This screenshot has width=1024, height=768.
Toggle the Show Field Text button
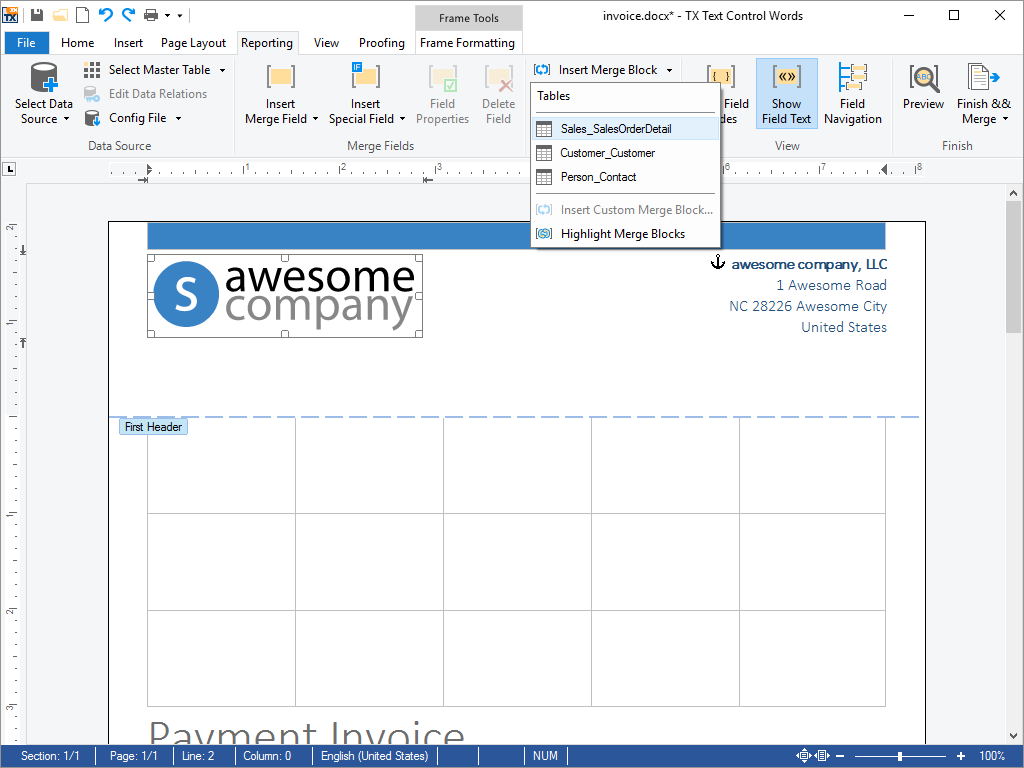pyautogui.click(x=786, y=94)
